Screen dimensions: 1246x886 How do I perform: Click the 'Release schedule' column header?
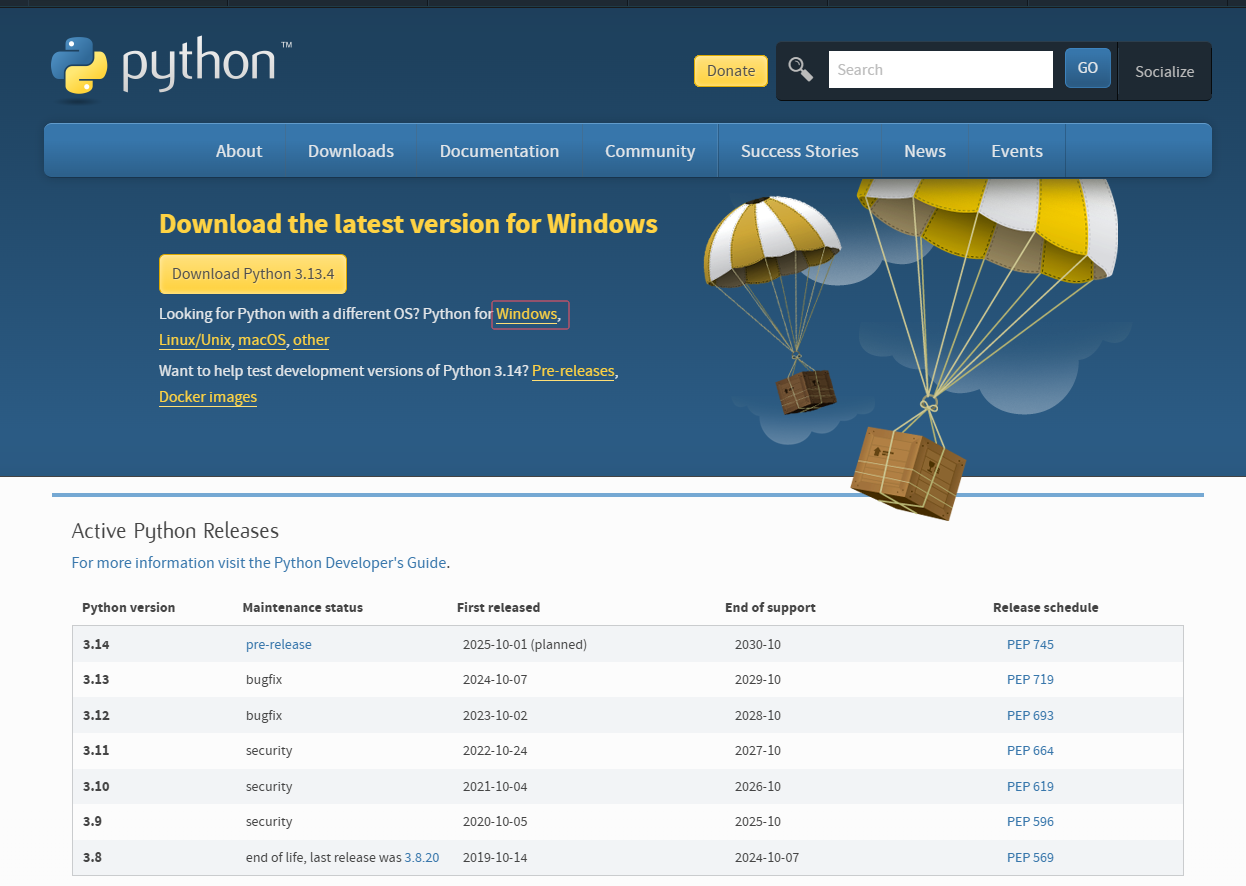1046,608
